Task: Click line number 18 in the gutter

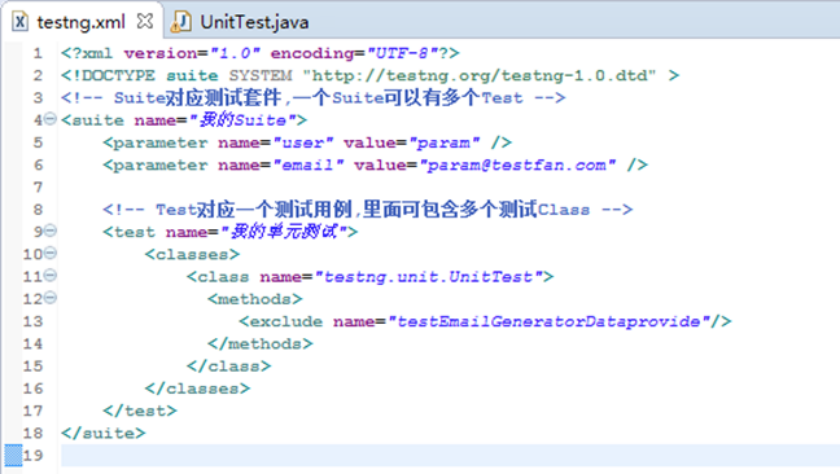Action: coord(33,433)
